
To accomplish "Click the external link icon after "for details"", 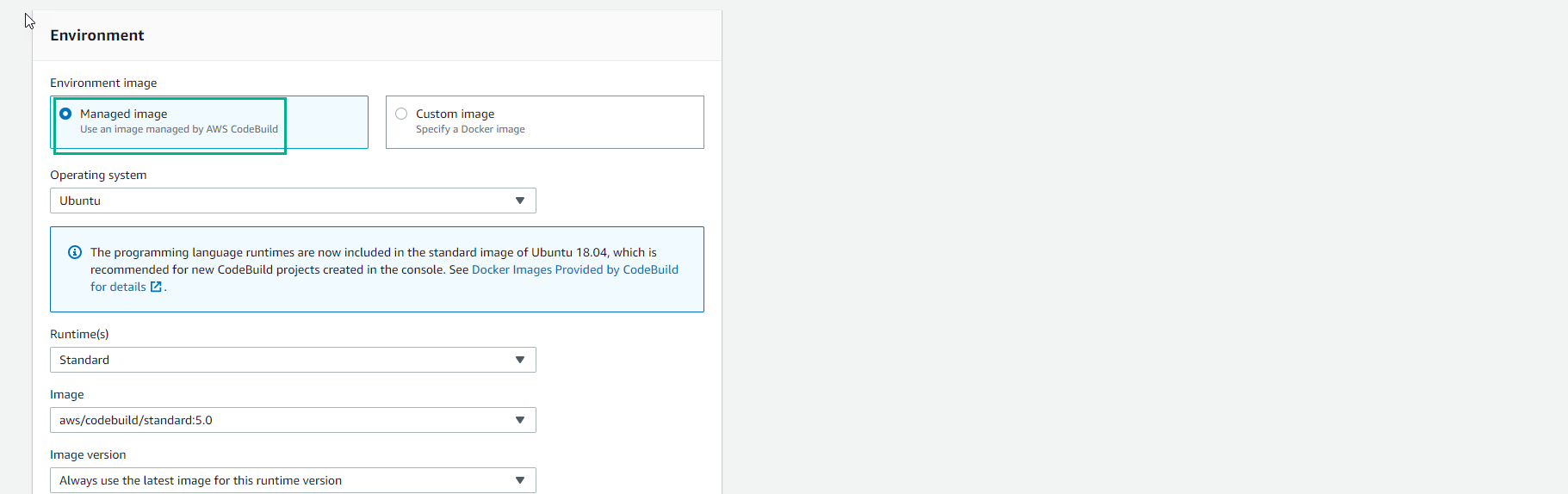I will tap(156, 287).
